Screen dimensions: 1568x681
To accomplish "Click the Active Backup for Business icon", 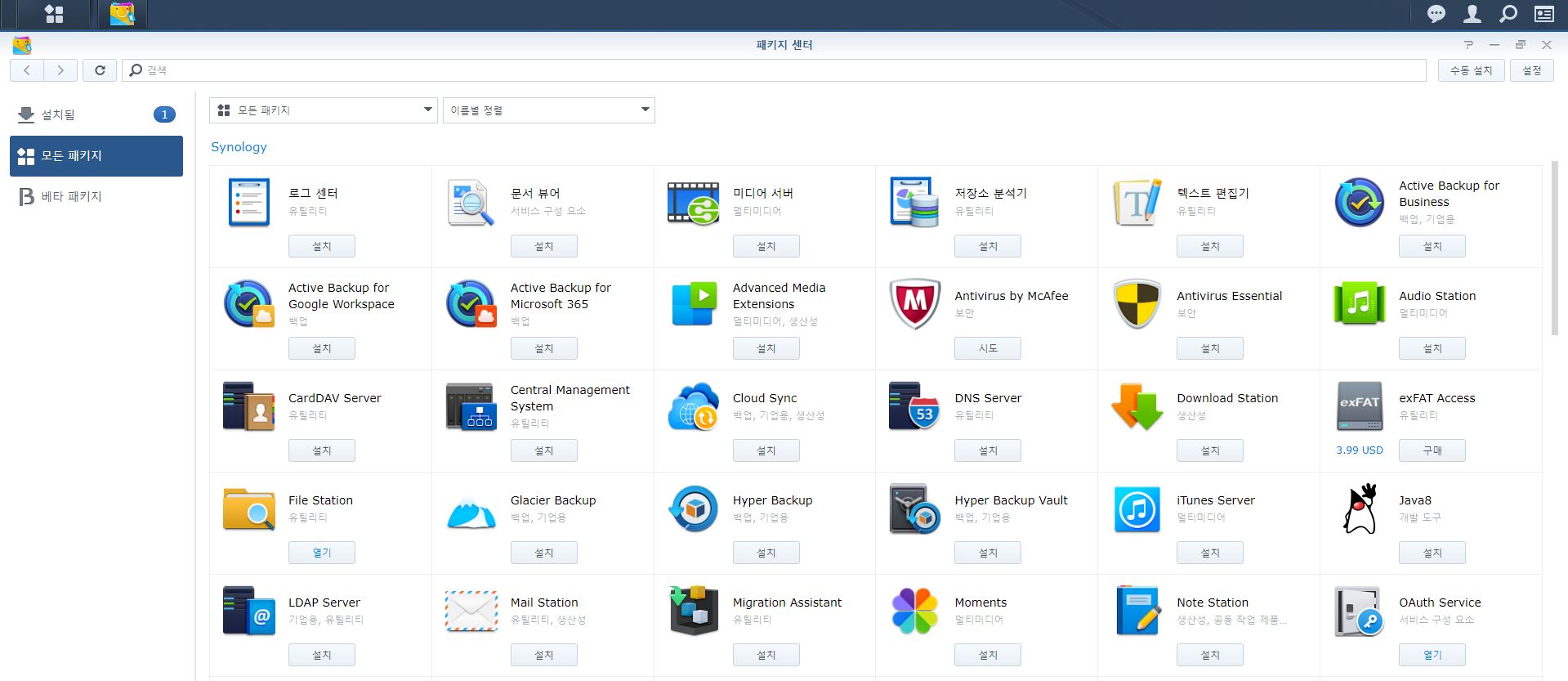I will [1360, 202].
